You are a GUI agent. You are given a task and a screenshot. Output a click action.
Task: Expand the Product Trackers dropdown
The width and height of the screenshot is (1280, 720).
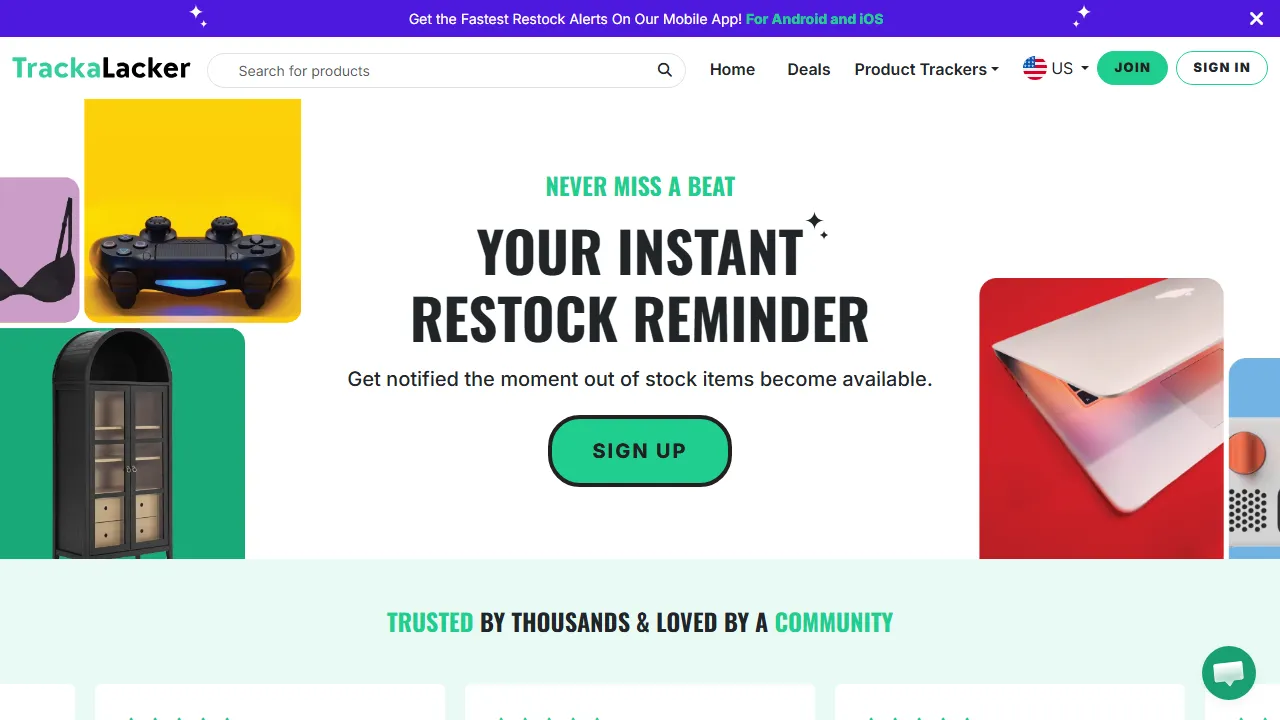pyautogui.click(x=919, y=69)
